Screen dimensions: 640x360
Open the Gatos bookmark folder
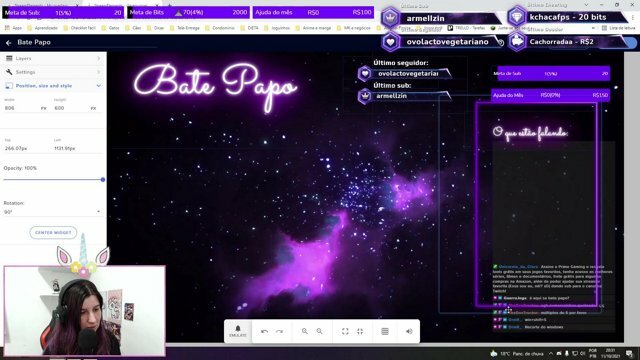tap(110, 28)
